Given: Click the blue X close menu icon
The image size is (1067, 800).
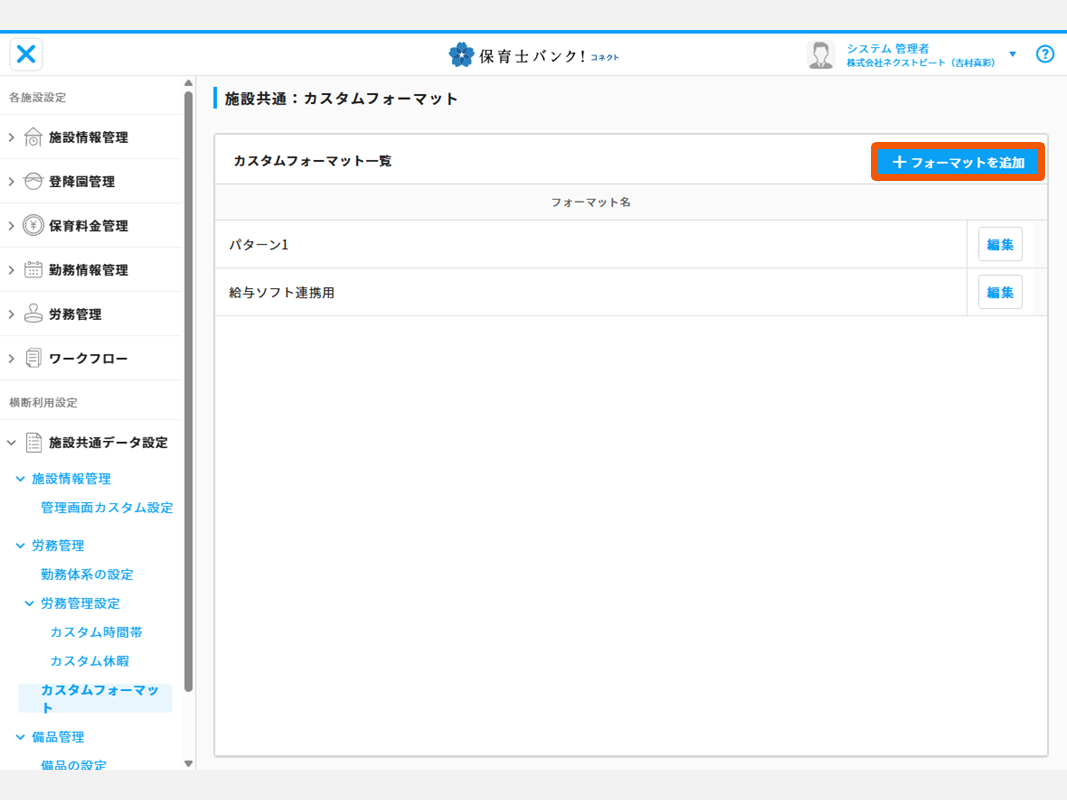Looking at the screenshot, I should point(26,54).
